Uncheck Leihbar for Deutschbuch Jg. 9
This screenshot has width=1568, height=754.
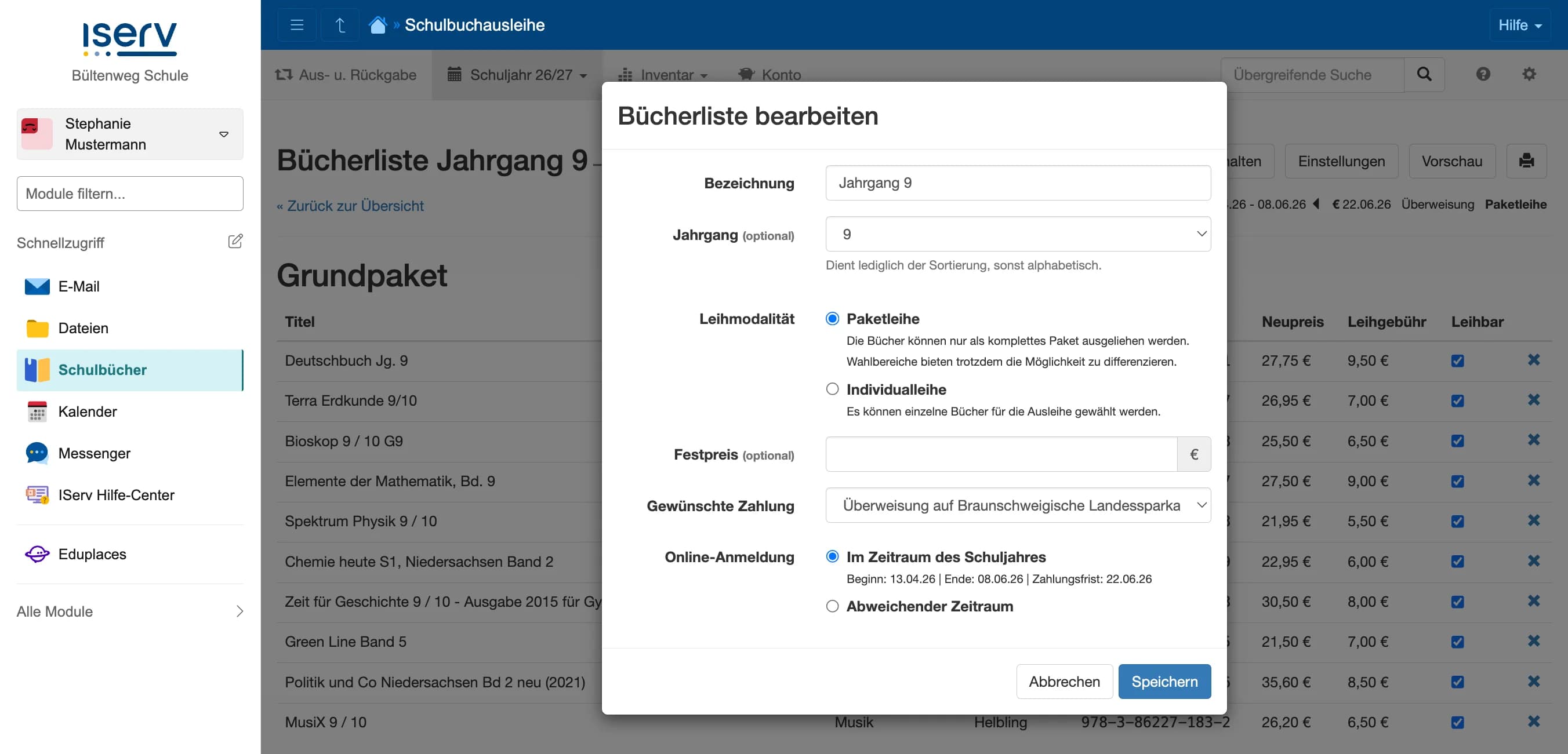coord(1457,361)
